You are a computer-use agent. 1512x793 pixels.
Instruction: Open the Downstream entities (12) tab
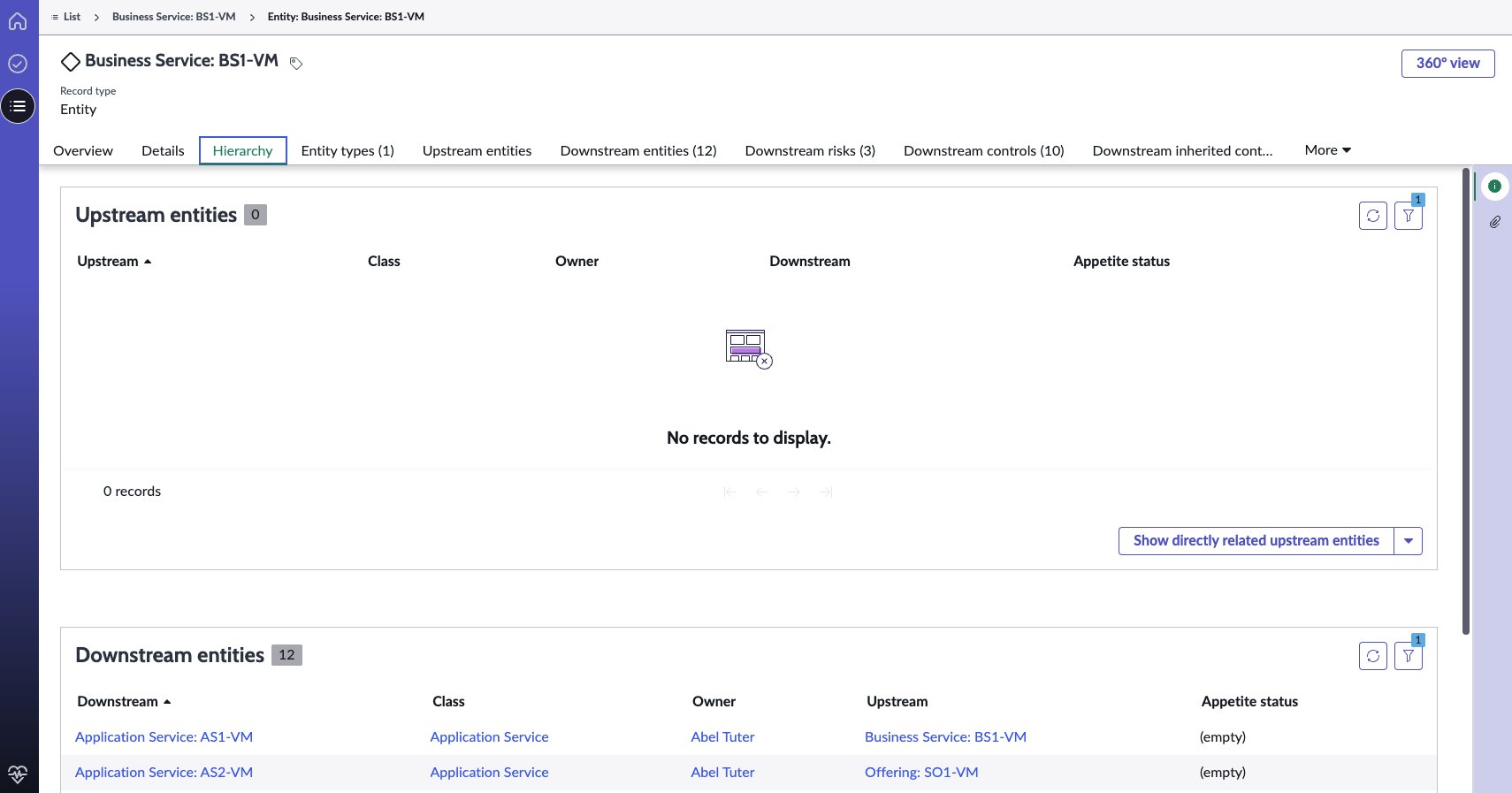(638, 151)
